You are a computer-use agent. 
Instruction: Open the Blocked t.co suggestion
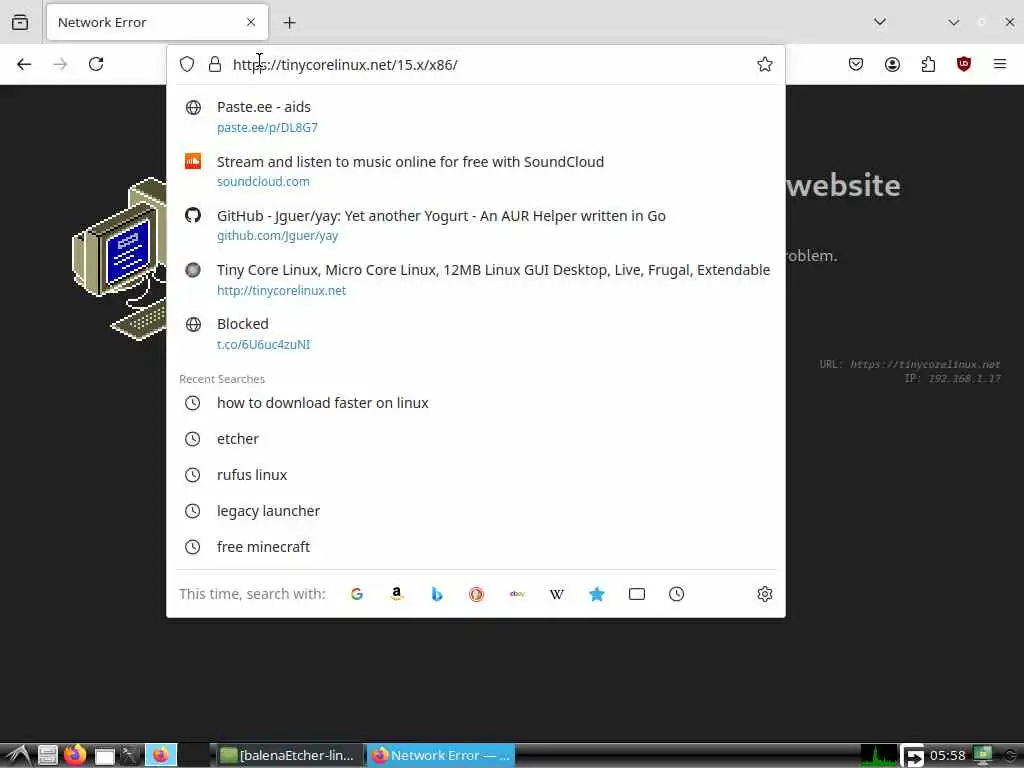pos(476,334)
